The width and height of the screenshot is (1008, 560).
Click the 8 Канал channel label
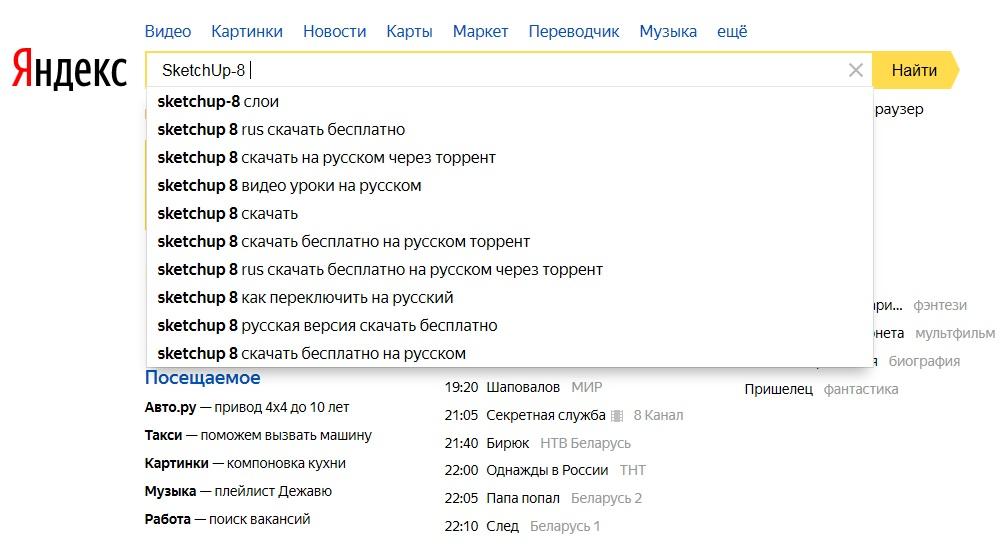658,415
